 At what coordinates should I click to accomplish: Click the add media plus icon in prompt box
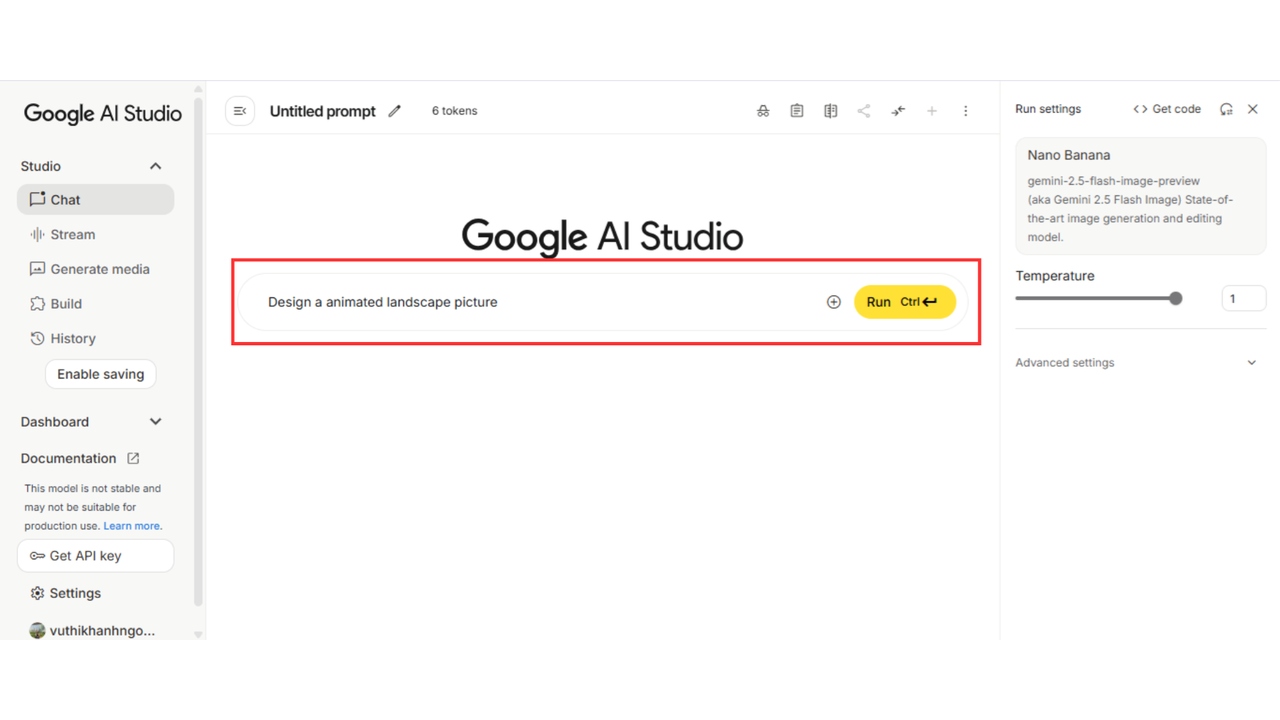(833, 302)
